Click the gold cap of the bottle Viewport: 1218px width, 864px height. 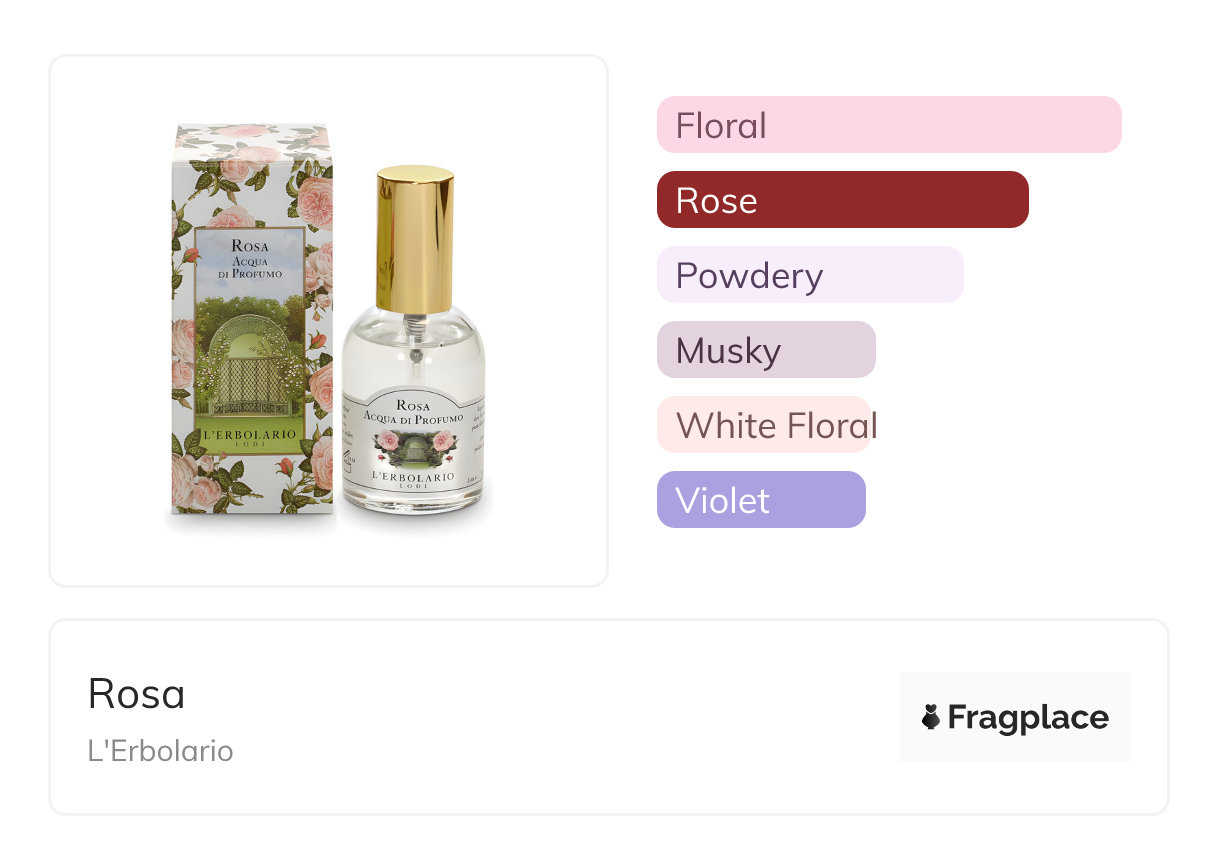[415, 240]
